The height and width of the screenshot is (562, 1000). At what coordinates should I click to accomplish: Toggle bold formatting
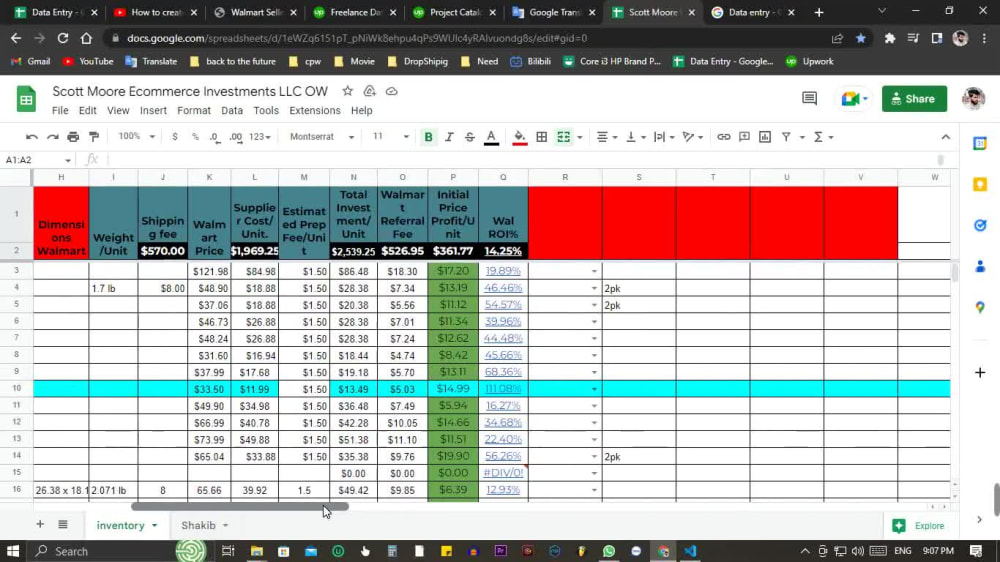tap(429, 137)
